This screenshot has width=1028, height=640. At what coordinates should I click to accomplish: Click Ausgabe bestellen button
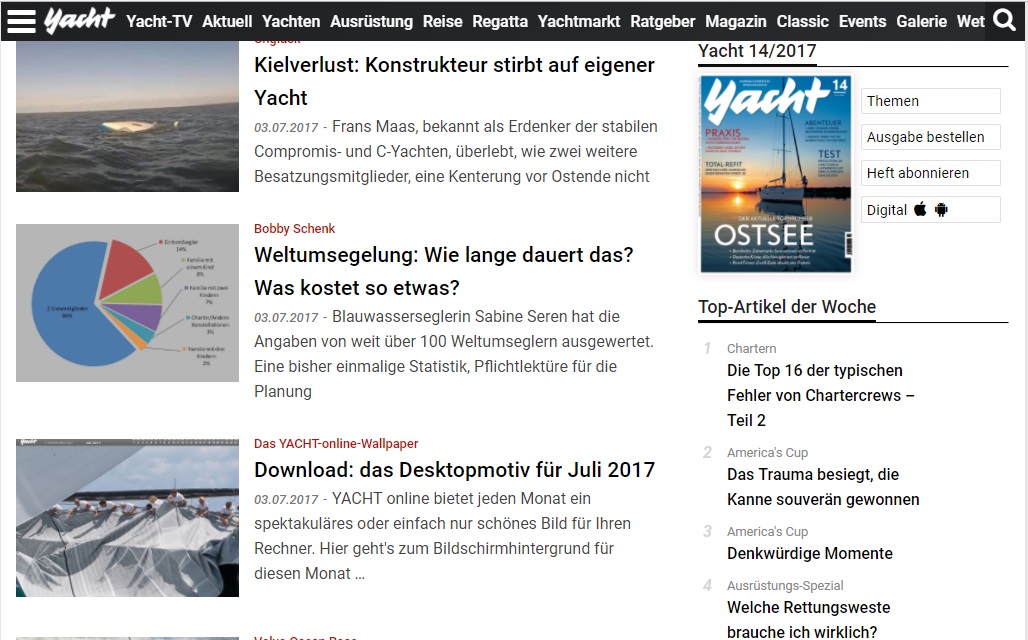(x=931, y=137)
